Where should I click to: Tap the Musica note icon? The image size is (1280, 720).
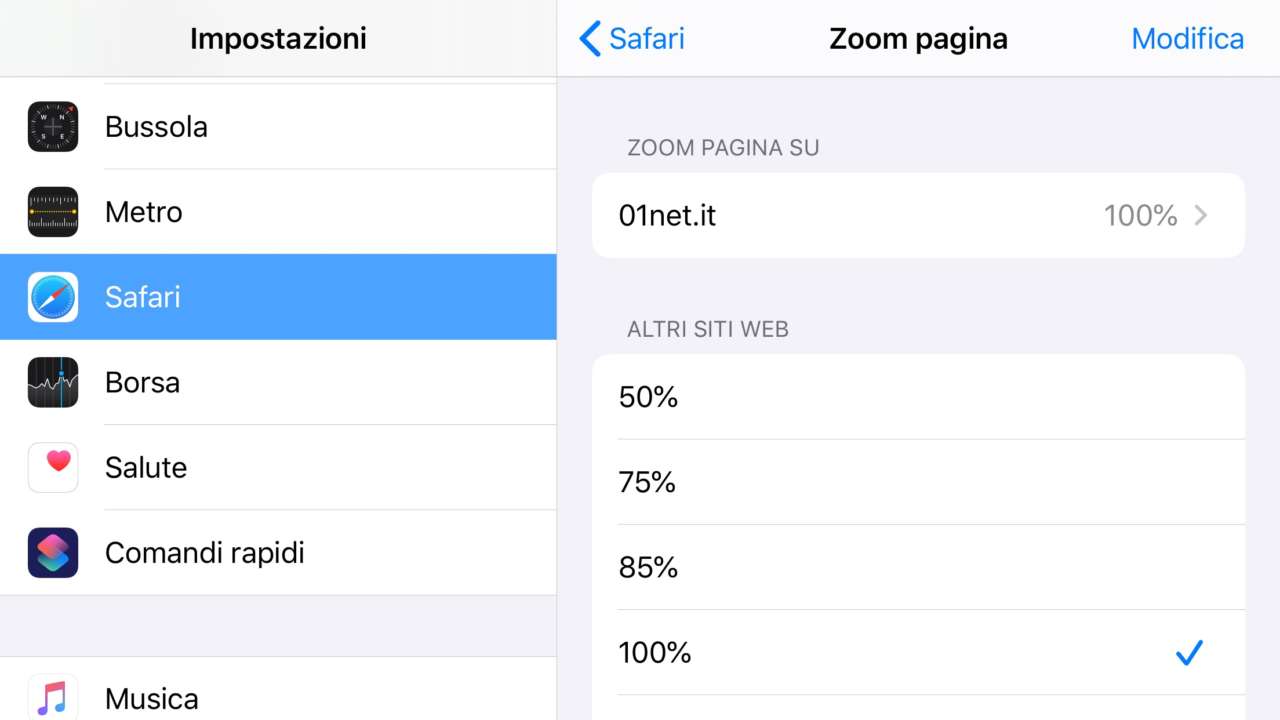tap(53, 697)
